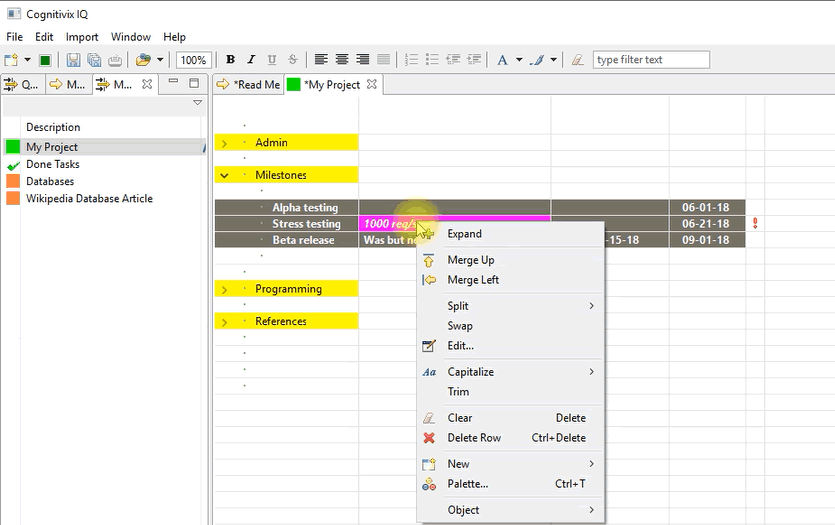The image size is (835, 525).
Task: Toggle Bold formatting
Action: 230,60
